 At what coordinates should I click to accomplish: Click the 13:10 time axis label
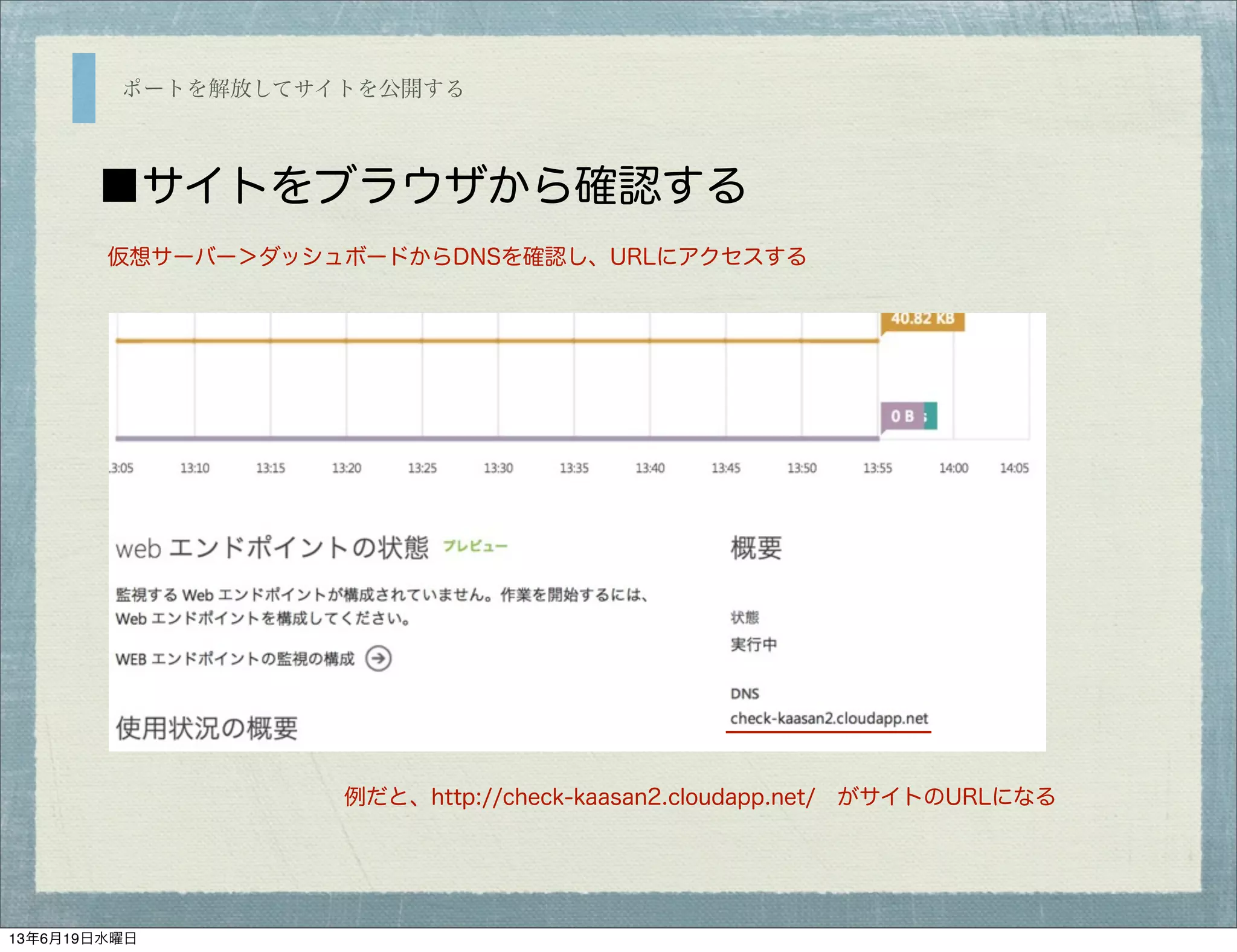click(x=194, y=468)
